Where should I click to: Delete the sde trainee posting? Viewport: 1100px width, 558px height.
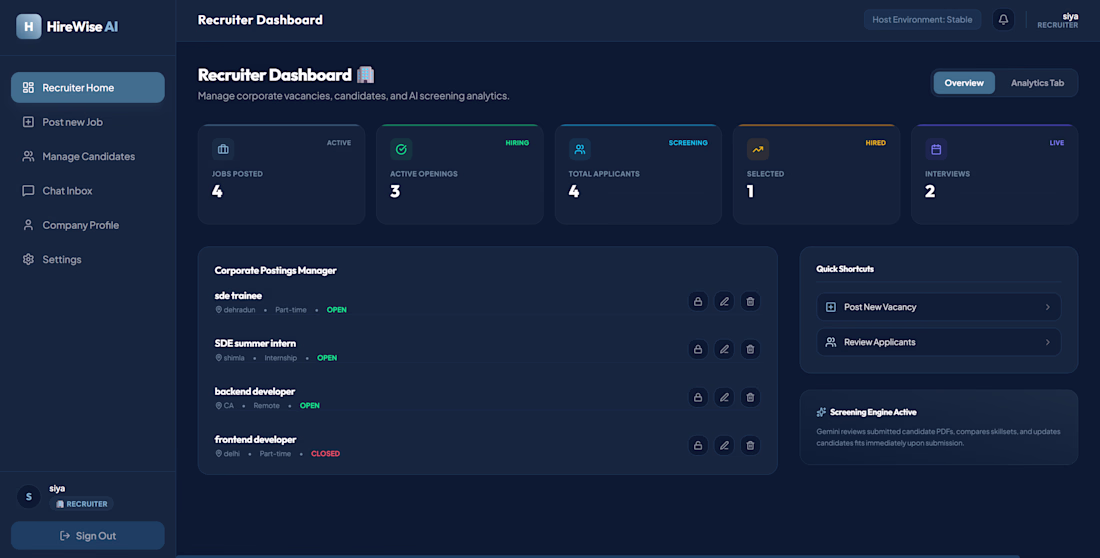pos(750,301)
